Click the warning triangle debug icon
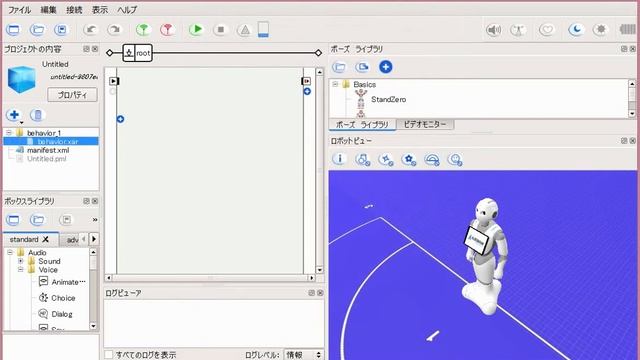Viewport: 640px width, 360px height. tap(244, 30)
